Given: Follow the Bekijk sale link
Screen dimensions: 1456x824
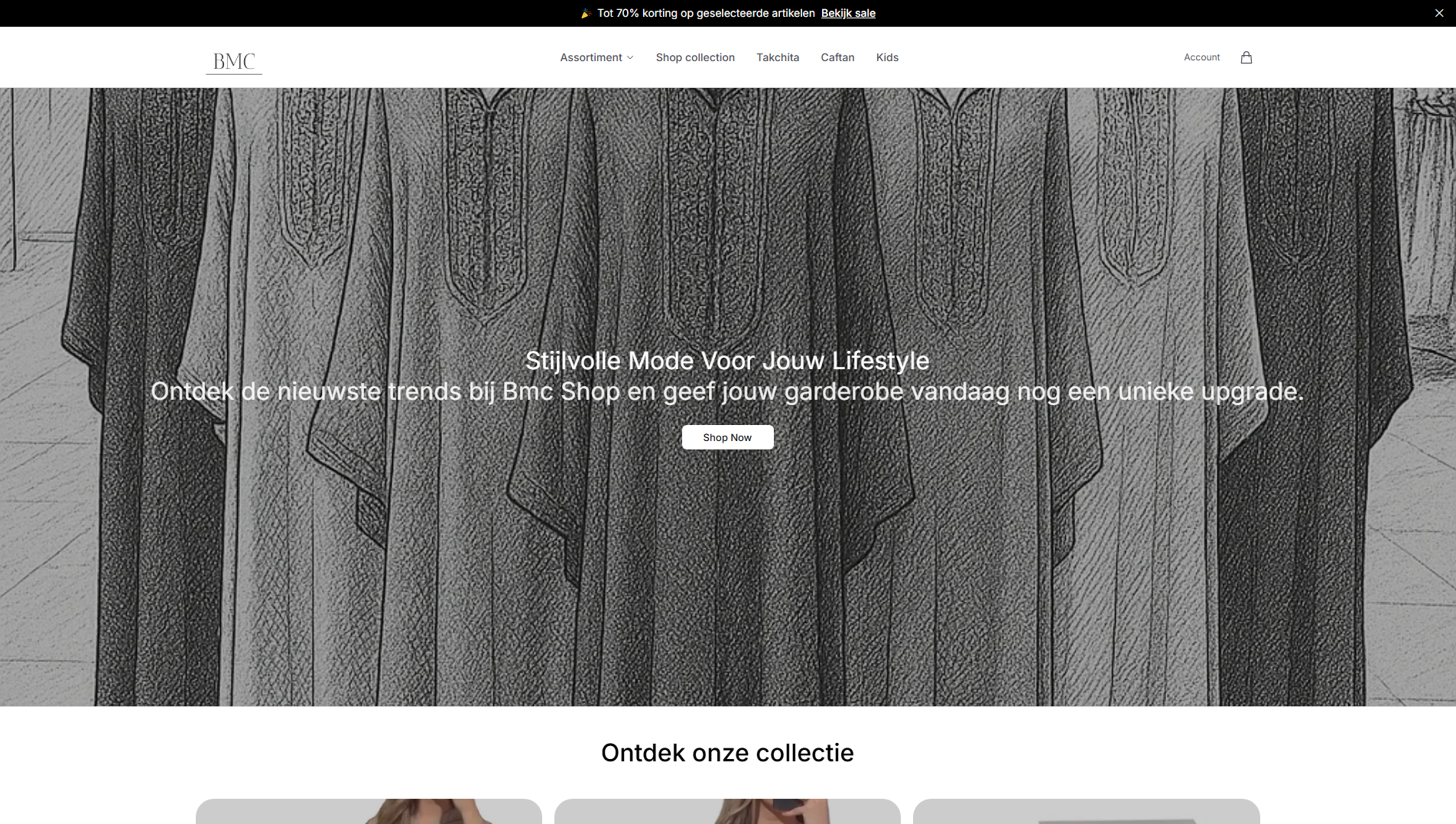Looking at the screenshot, I should click(x=848, y=13).
